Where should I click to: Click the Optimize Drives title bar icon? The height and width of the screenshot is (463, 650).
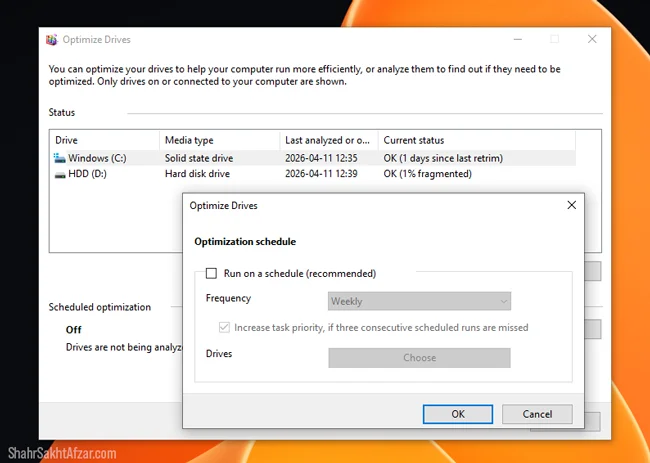pyautogui.click(x=52, y=40)
